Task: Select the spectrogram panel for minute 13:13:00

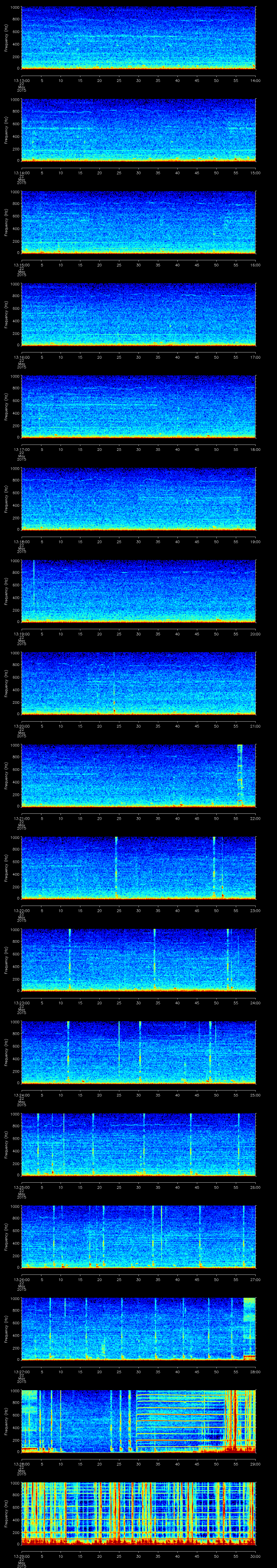Action: tap(138, 38)
